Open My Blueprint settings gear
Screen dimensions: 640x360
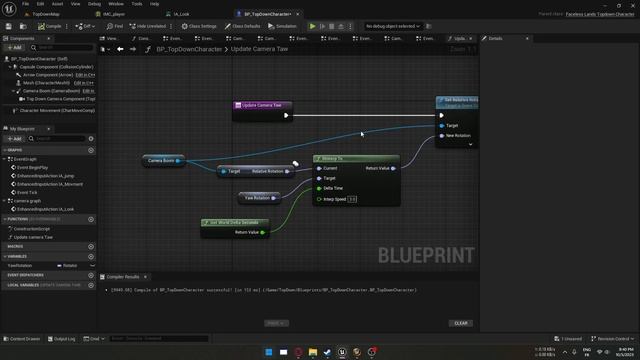pyautogui.click(x=91, y=139)
